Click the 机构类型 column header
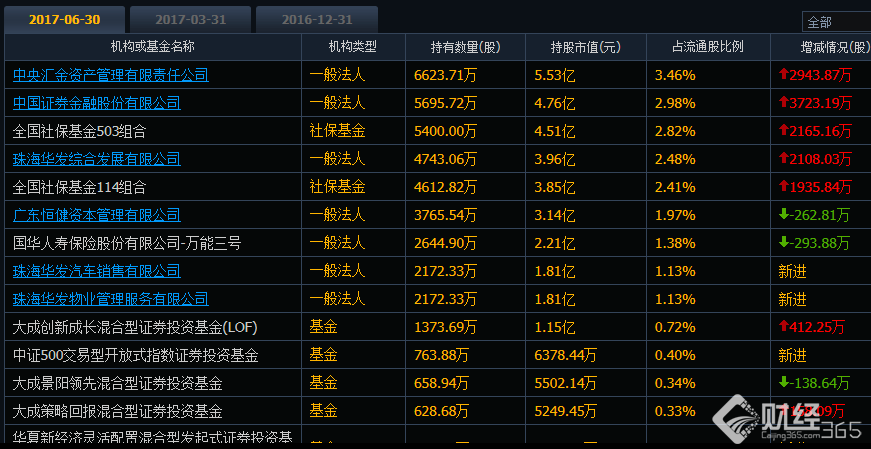 (353, 47)
